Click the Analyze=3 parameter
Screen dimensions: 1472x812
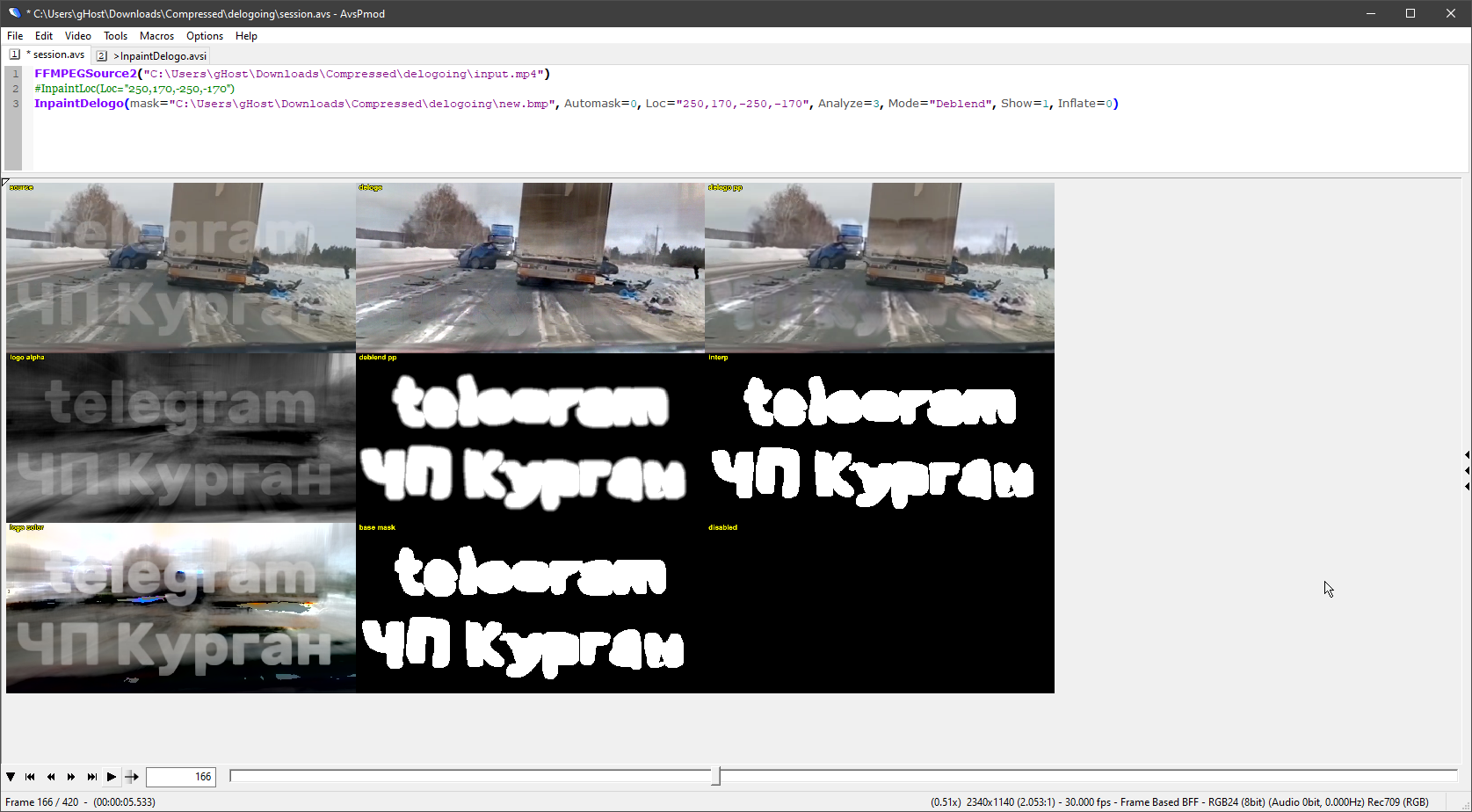click(849, 104)
